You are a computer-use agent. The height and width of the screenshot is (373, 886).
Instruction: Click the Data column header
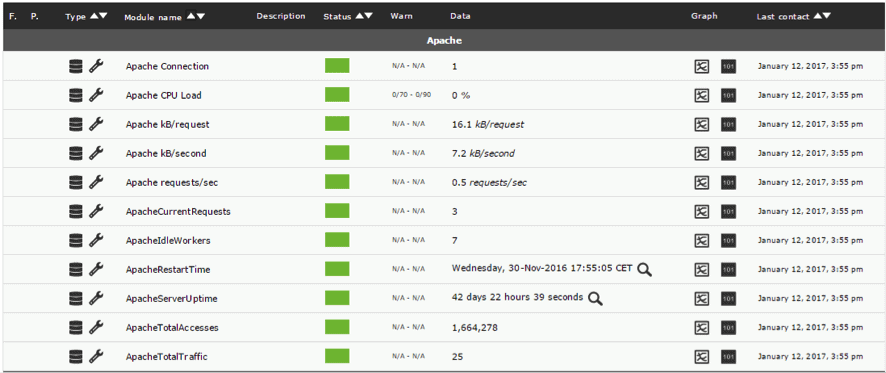coord(460,16)
